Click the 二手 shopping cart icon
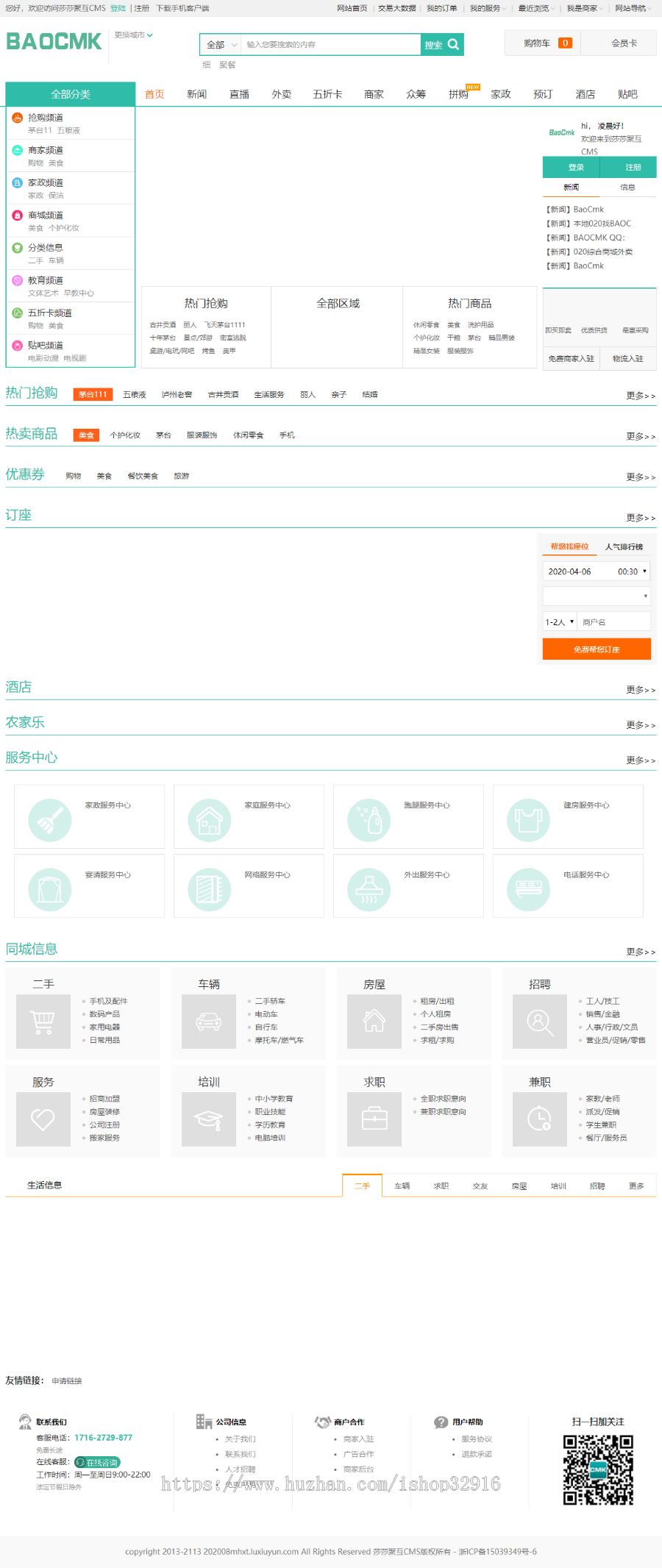Viewport: 662px width, 1568px height. coord(43,1022)
